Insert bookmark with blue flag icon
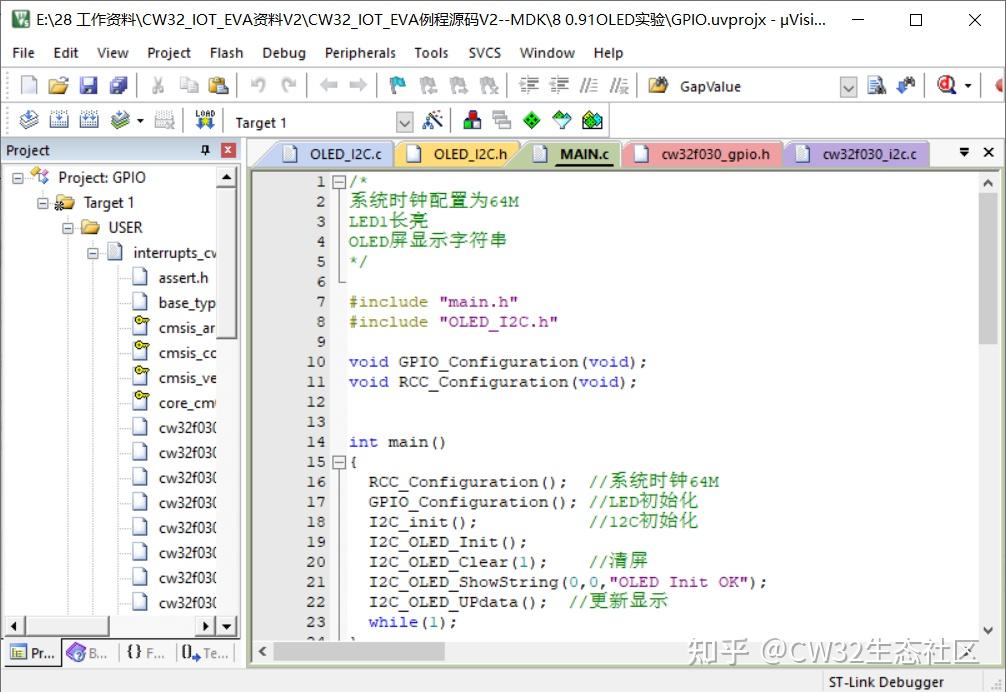1006x692 pixels. coord(398,85)
